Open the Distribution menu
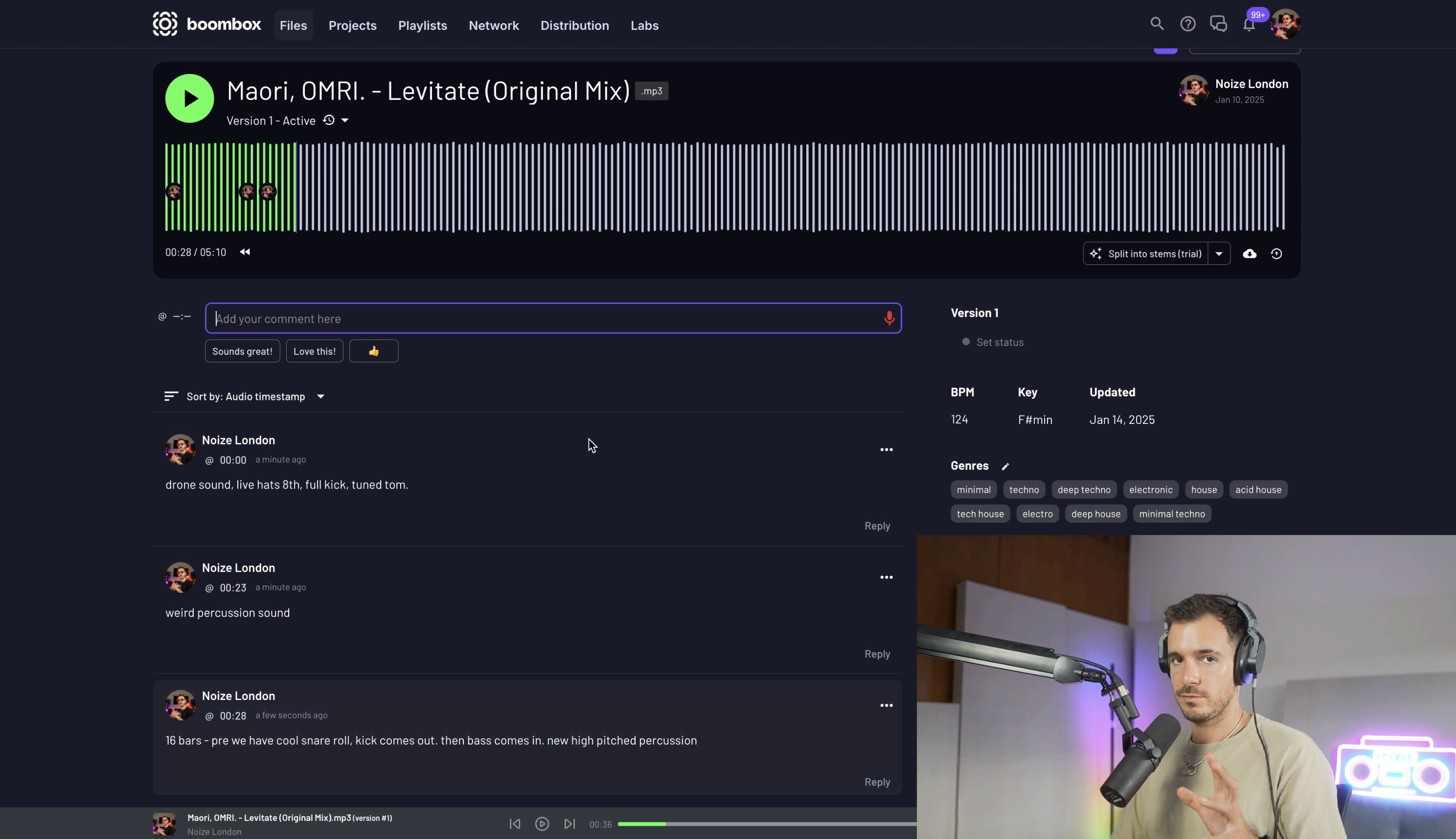Viewport: 1456px width, 839px height. tap(574, 25)
